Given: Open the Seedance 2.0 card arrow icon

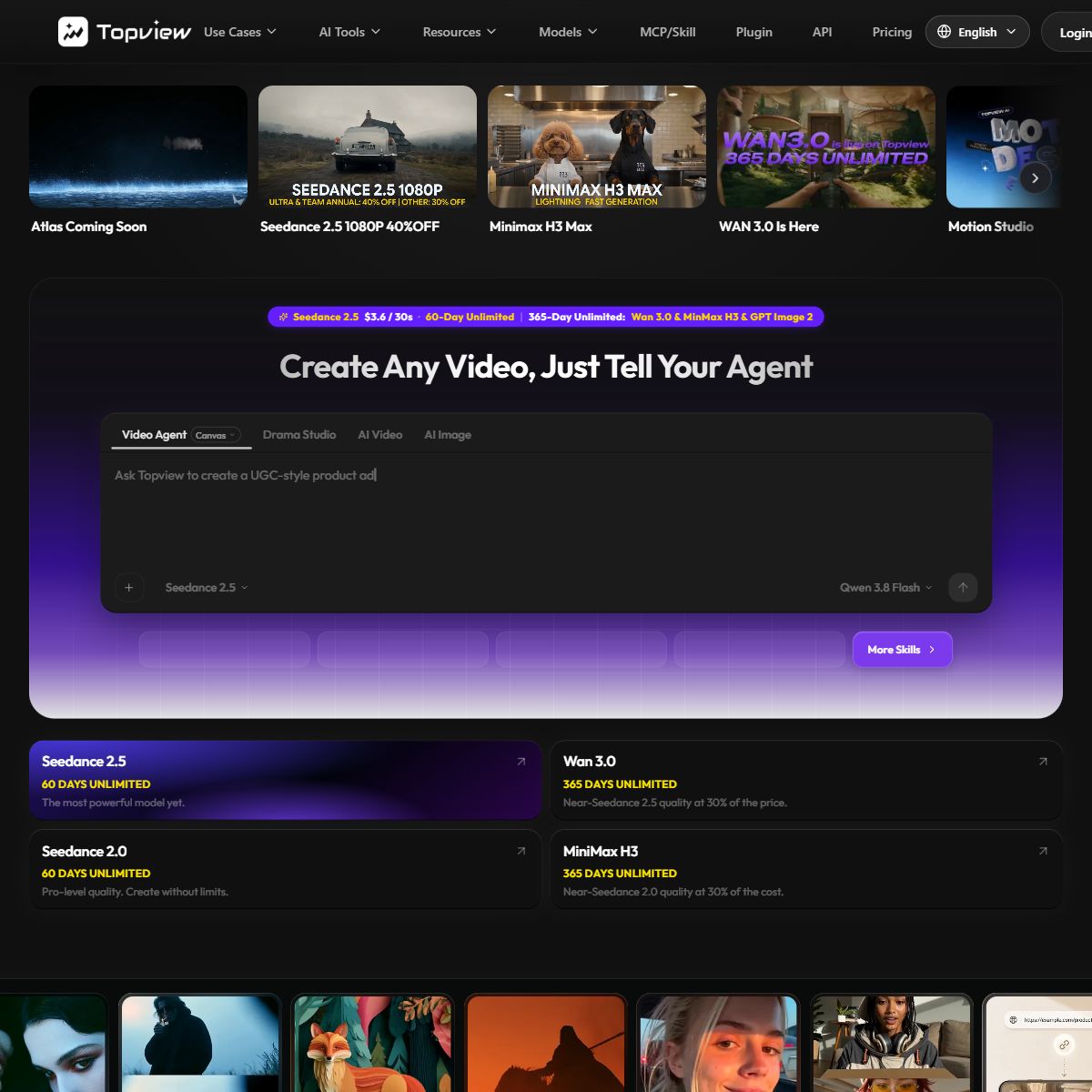Looking at the screenshot, I should [x=521, y=852].
